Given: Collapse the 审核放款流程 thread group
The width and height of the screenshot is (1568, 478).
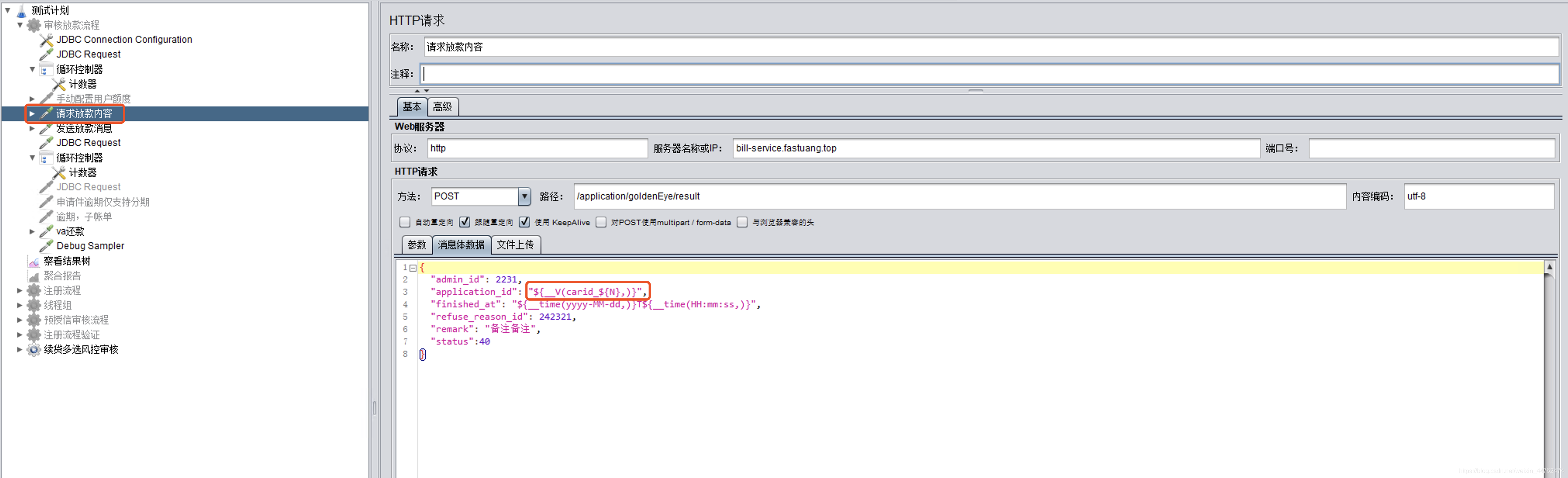Looking at the screenshot, I should point(19,25).
